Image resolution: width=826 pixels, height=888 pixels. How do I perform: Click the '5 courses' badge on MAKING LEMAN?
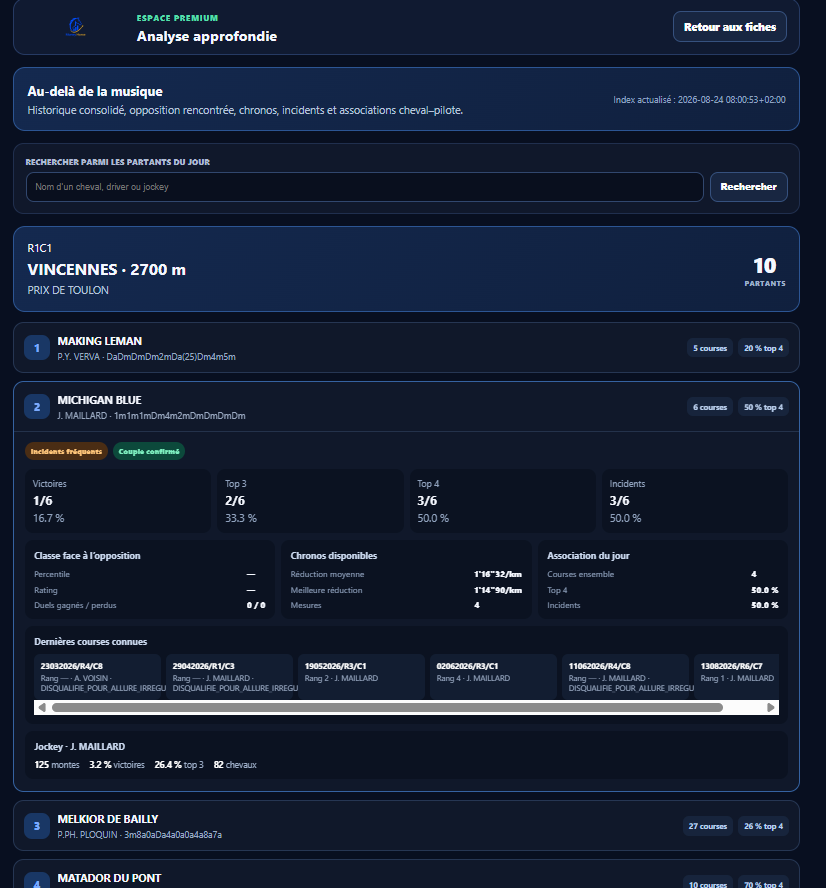pyautogui.click(x=710, y=348)
